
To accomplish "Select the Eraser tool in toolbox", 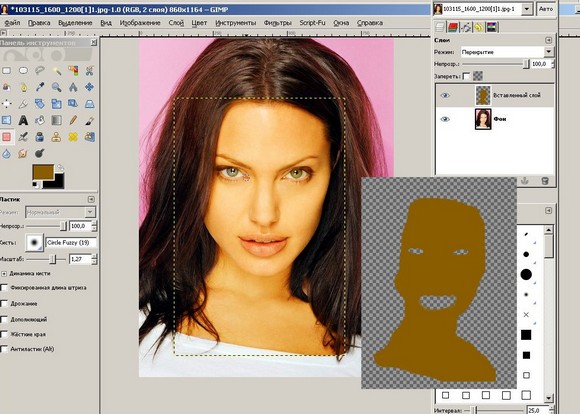I will 6,137.
